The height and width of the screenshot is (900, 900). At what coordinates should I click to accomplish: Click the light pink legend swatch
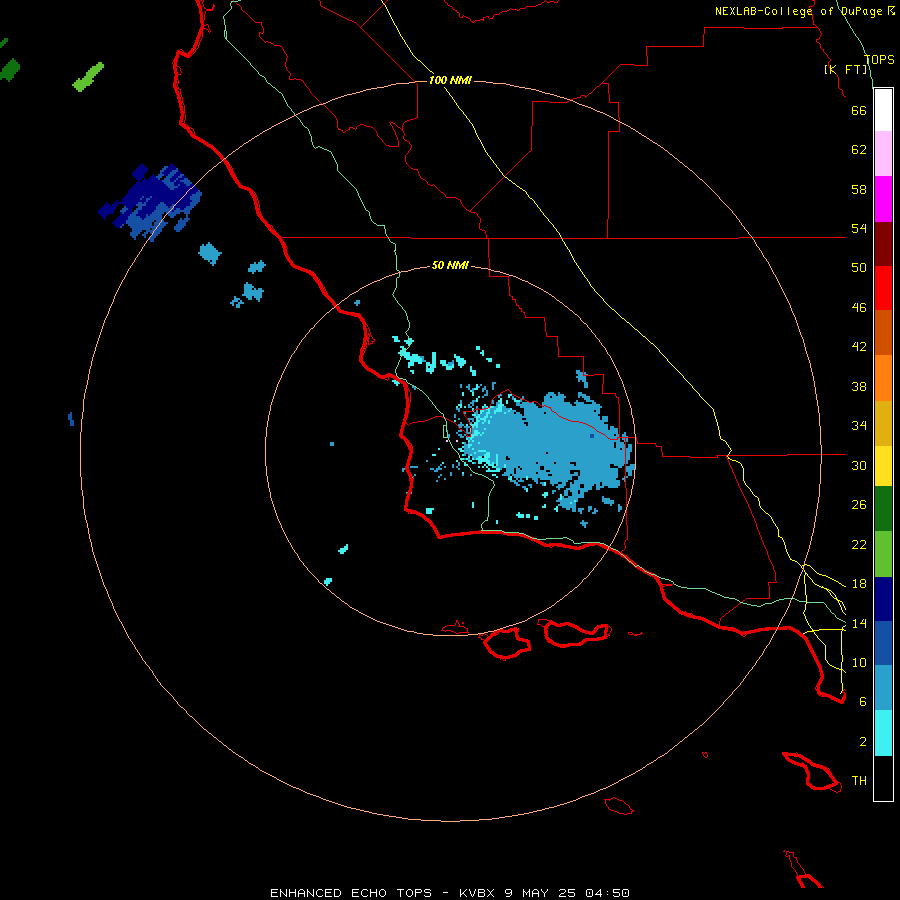coord(883,154)
